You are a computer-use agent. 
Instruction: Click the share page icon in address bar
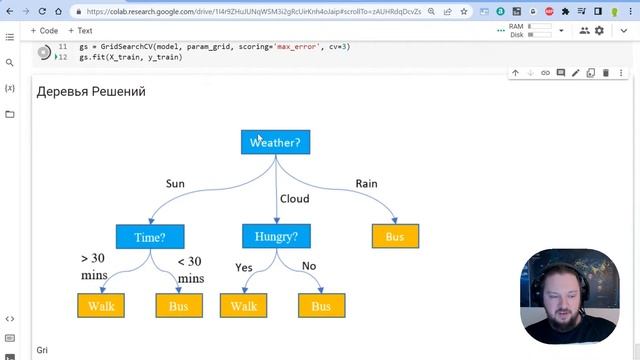pos(447,12)
